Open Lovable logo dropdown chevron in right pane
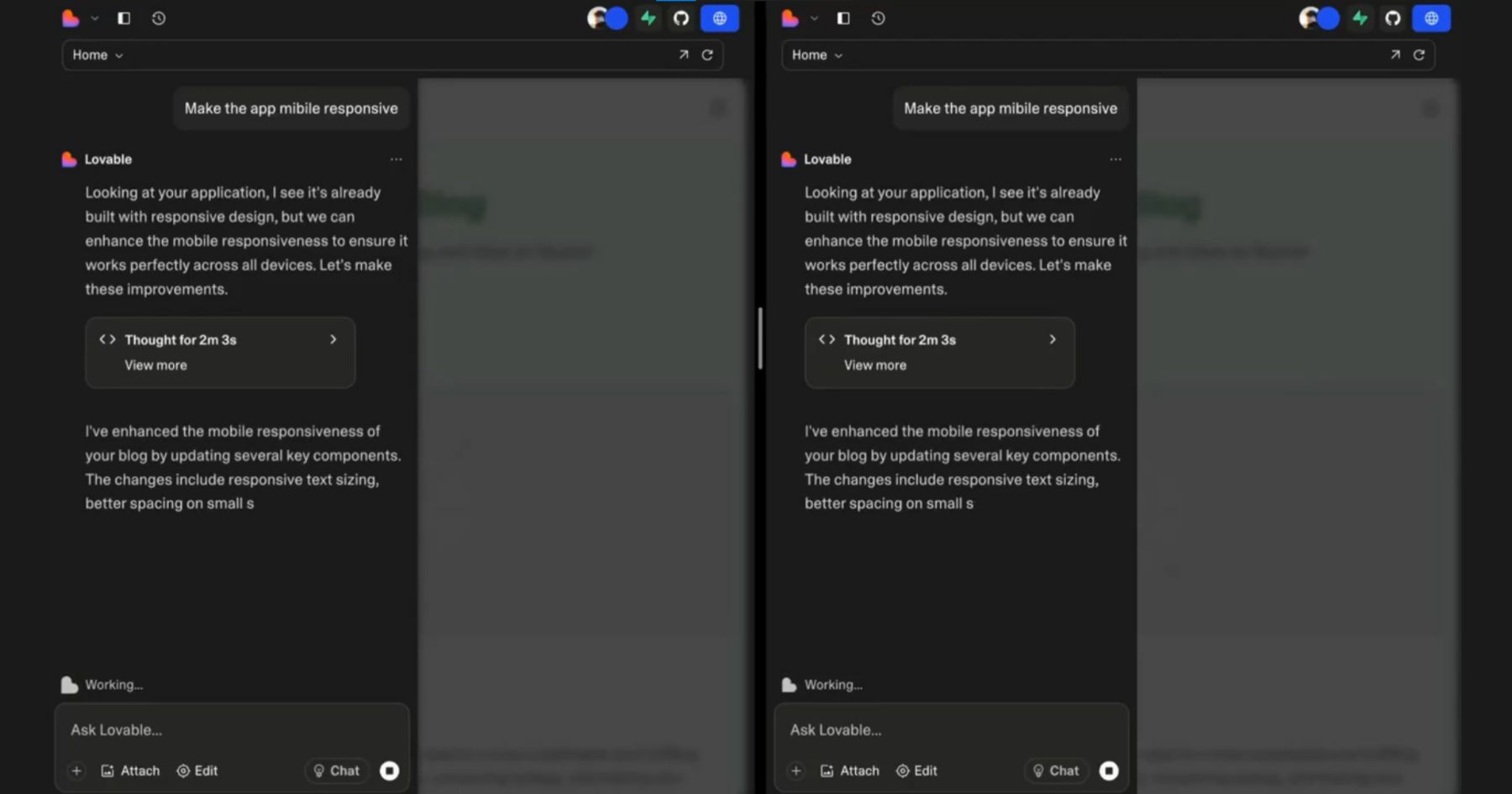 [813, 18]
